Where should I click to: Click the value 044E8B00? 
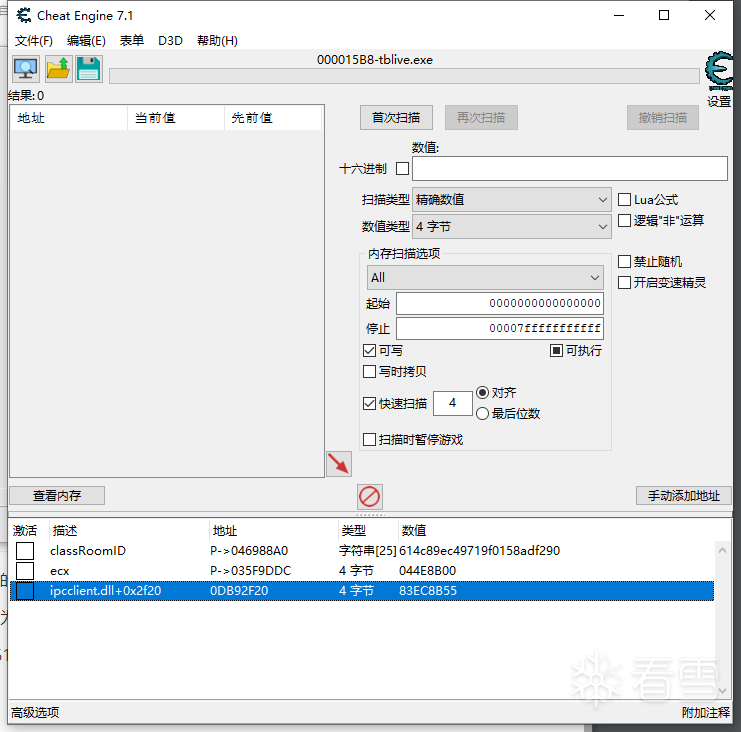click(x=427, y=571)
